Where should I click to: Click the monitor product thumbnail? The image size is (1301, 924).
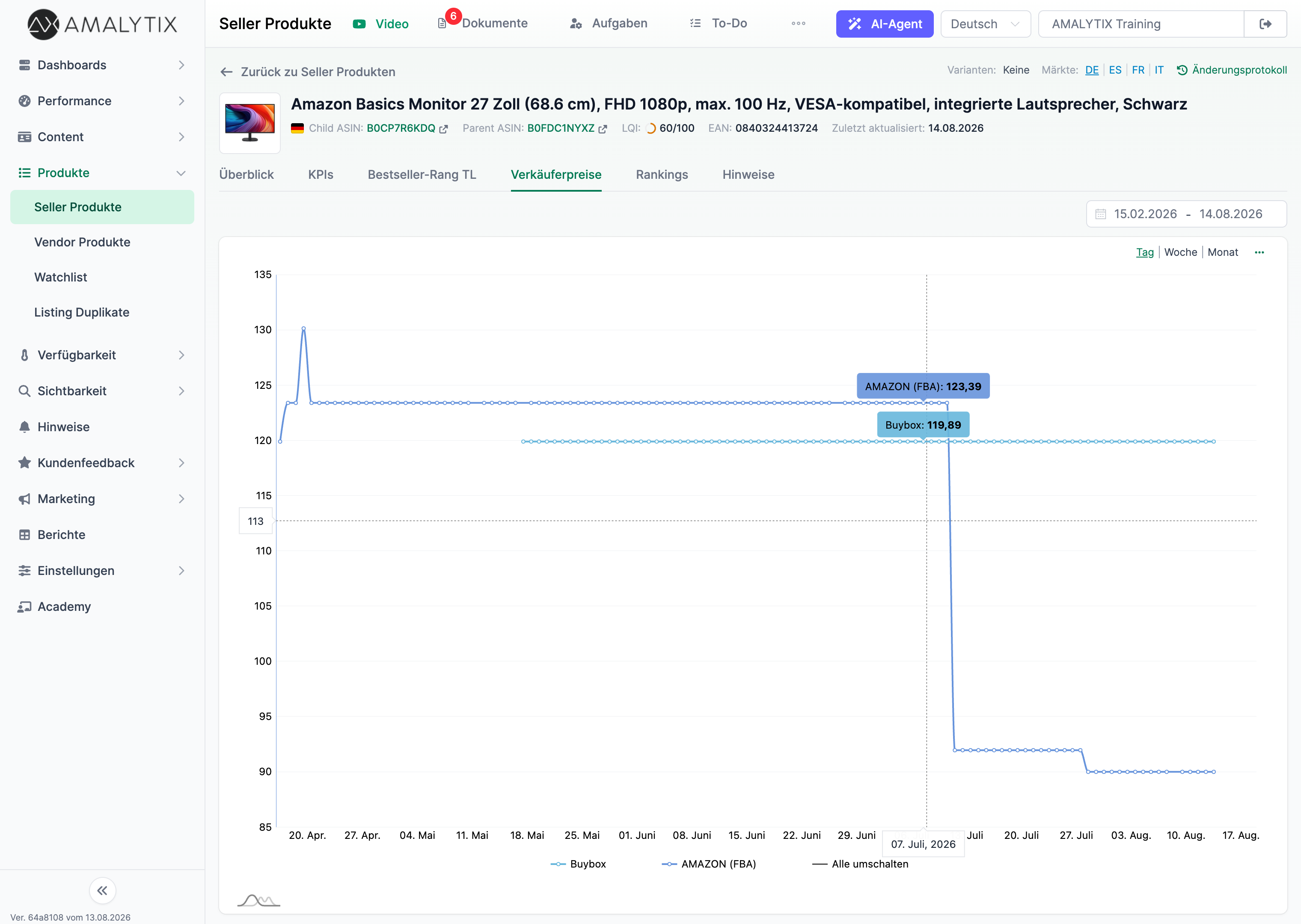(250, 123)
